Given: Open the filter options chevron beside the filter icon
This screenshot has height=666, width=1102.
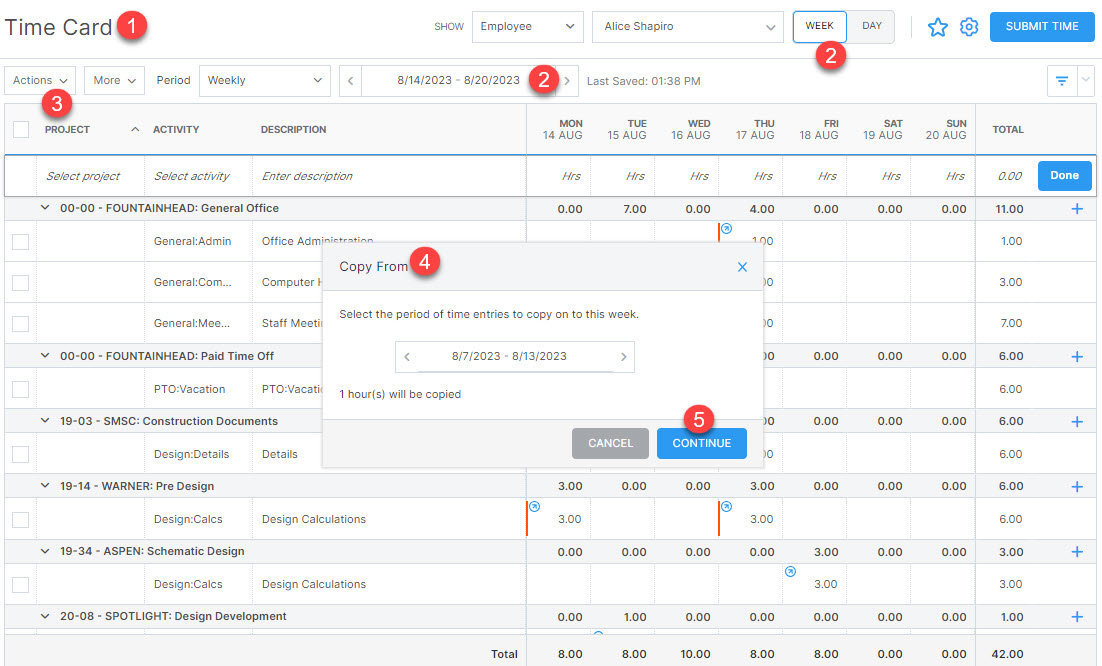Looking at the screenshot, I should [x=1085, y=81].
